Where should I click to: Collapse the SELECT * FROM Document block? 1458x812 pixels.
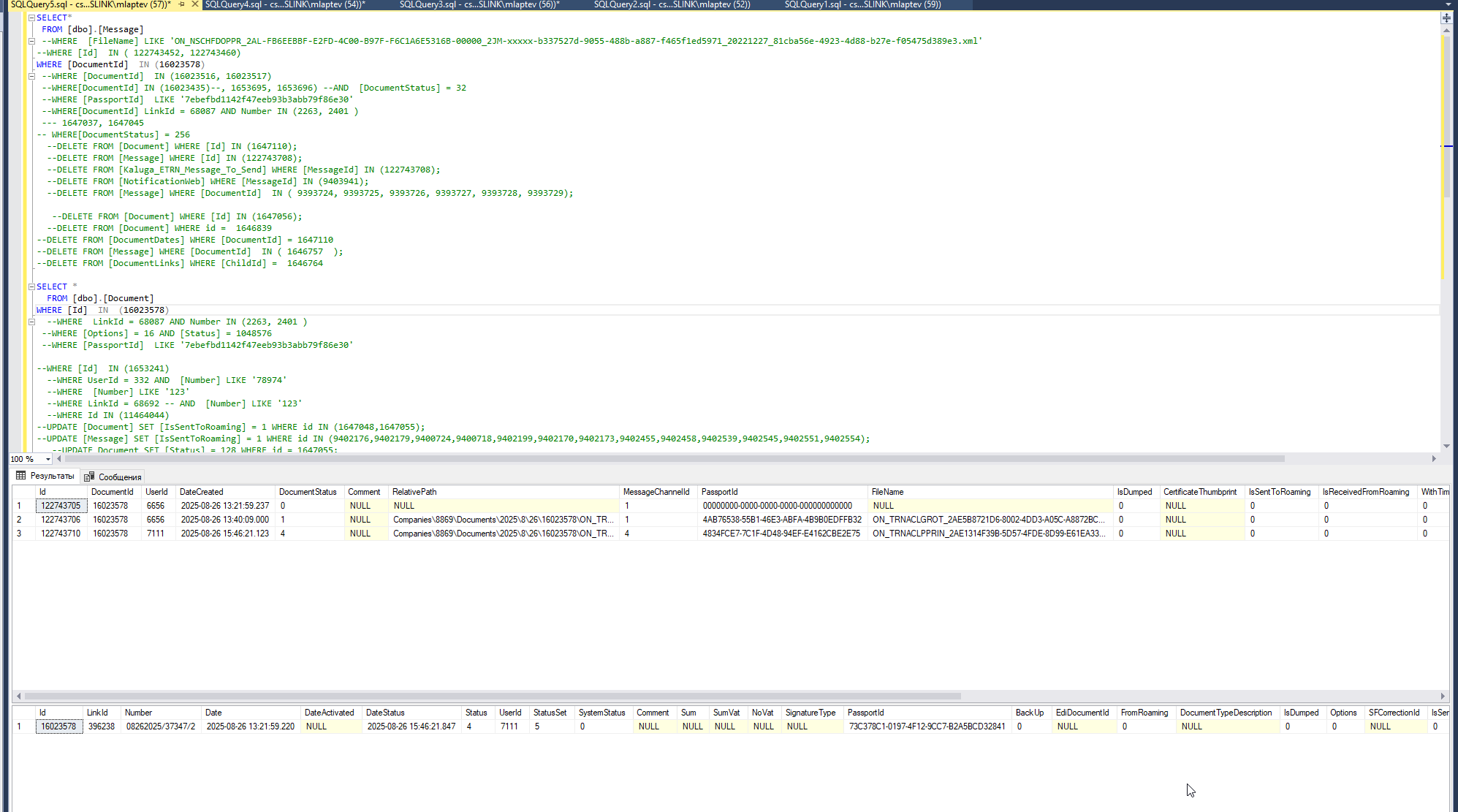31,287
